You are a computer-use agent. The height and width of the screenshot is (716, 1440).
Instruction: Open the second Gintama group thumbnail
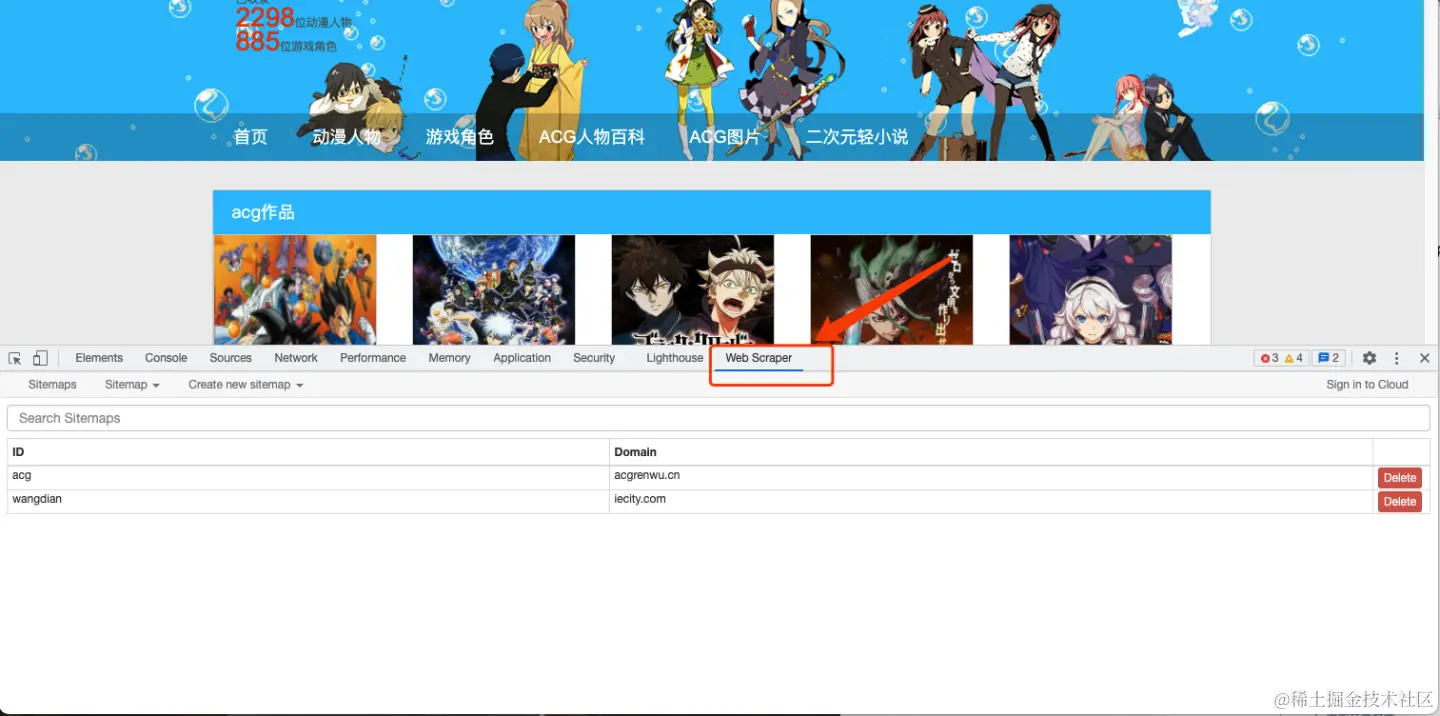click(x=494, y=290)
